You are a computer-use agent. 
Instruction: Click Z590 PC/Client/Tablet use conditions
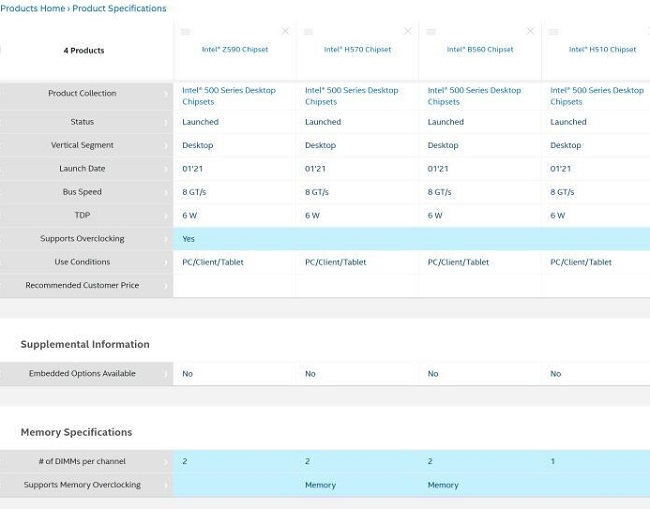click(x=213, y=262)
